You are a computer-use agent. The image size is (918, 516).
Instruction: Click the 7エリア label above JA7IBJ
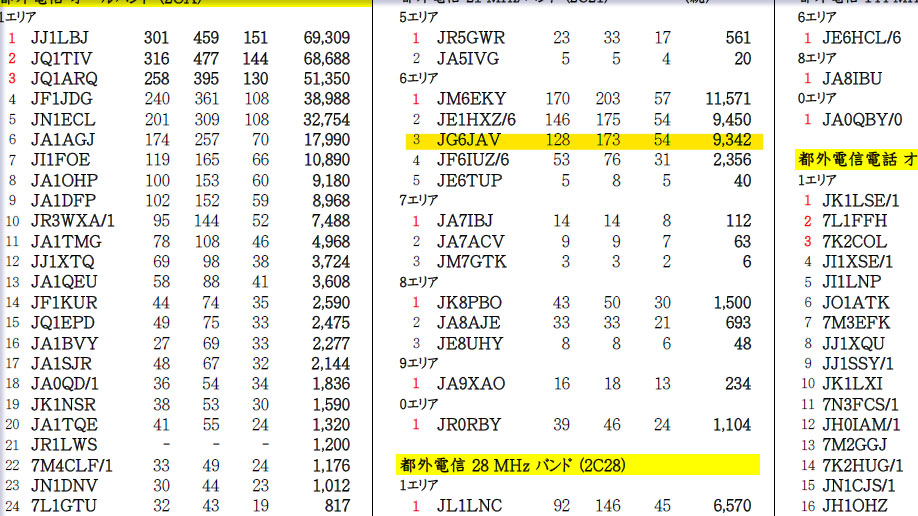pyautogui.click(x=416, y=201)
